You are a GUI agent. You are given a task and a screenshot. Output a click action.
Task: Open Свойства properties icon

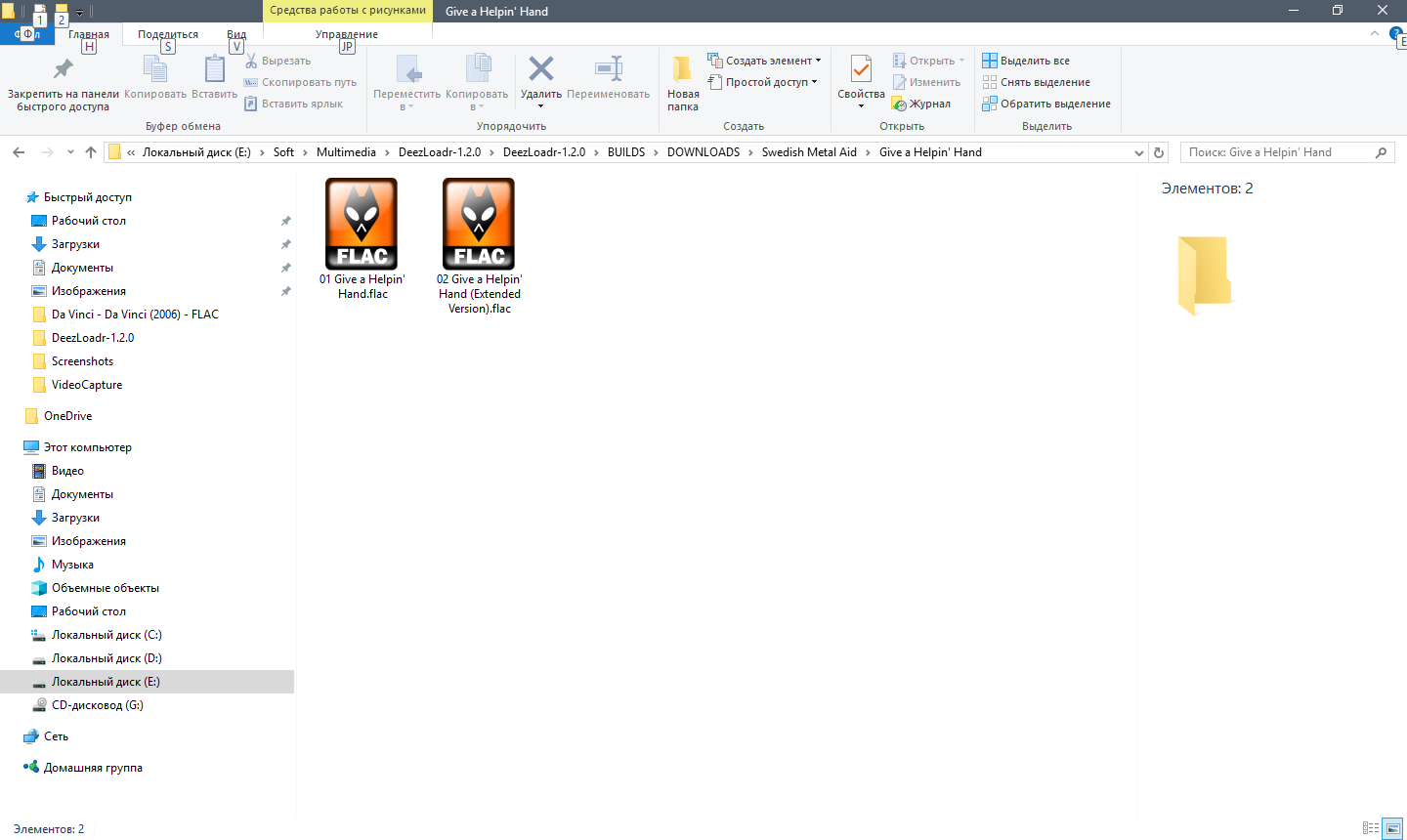click(x=861, y=69)
